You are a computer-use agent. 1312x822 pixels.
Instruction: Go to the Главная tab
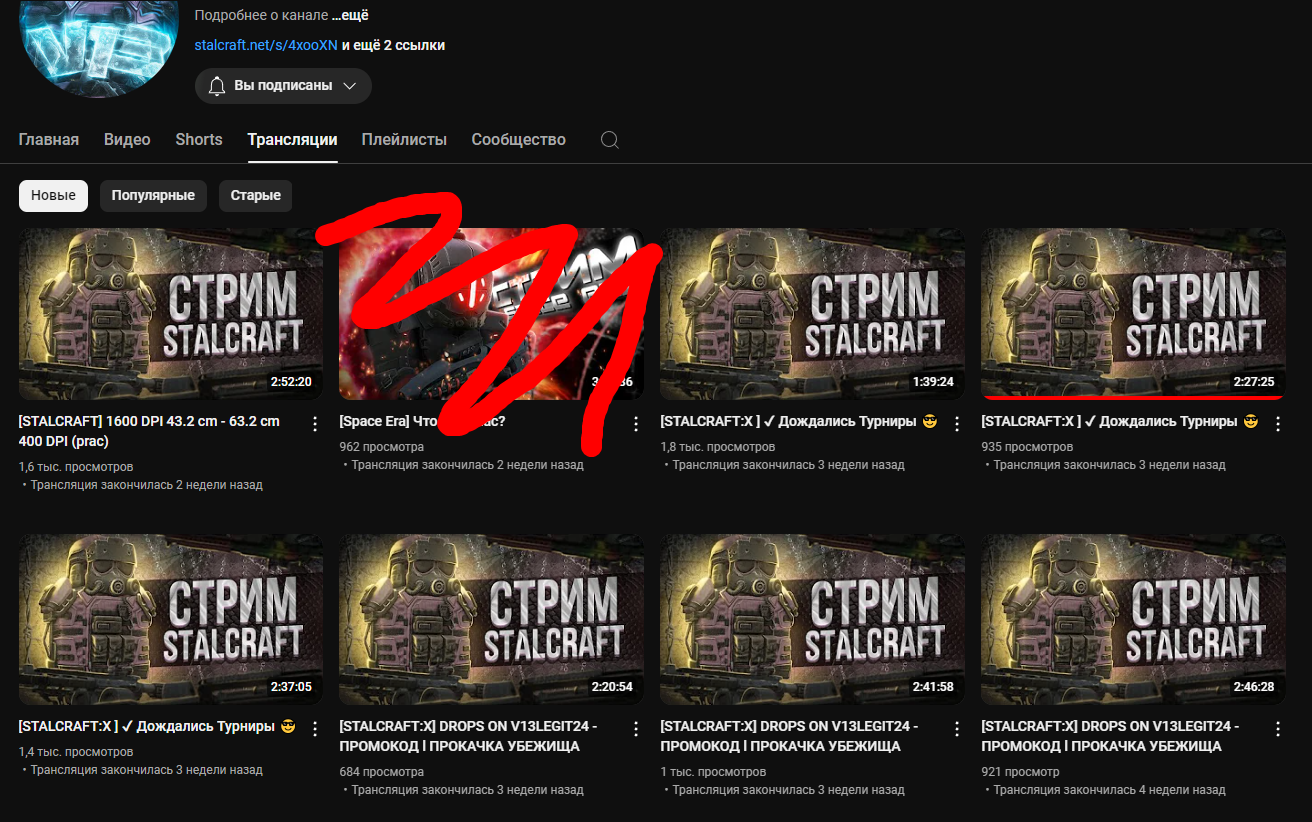coord(49,140)
